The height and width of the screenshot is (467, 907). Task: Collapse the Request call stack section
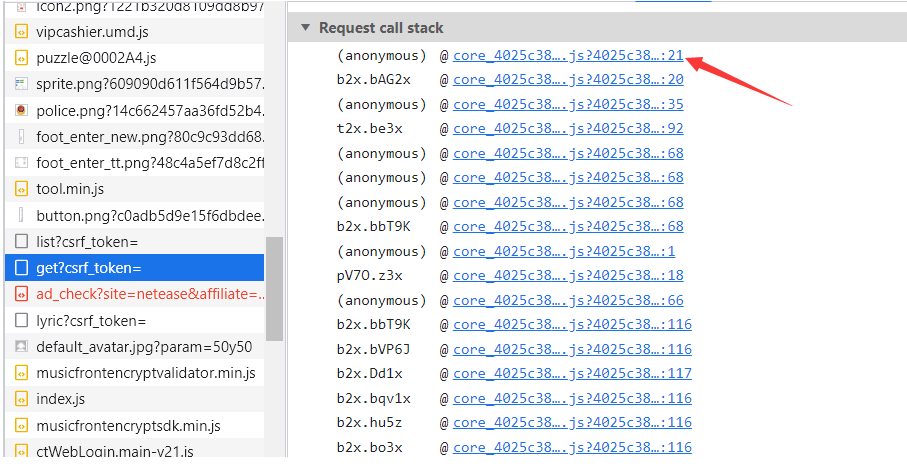[305, 28]
